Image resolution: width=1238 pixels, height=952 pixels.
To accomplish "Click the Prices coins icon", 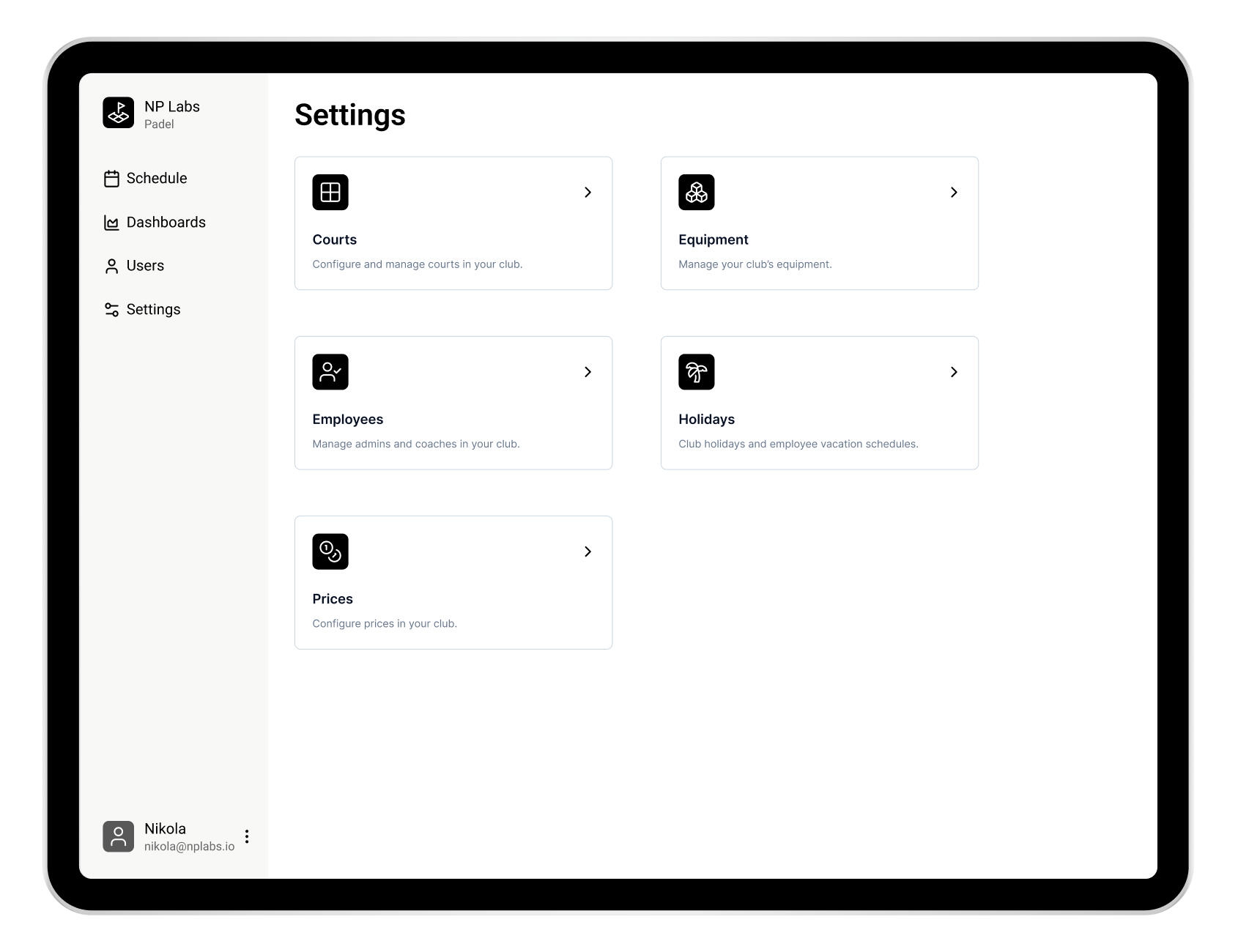I will (330, 551).
